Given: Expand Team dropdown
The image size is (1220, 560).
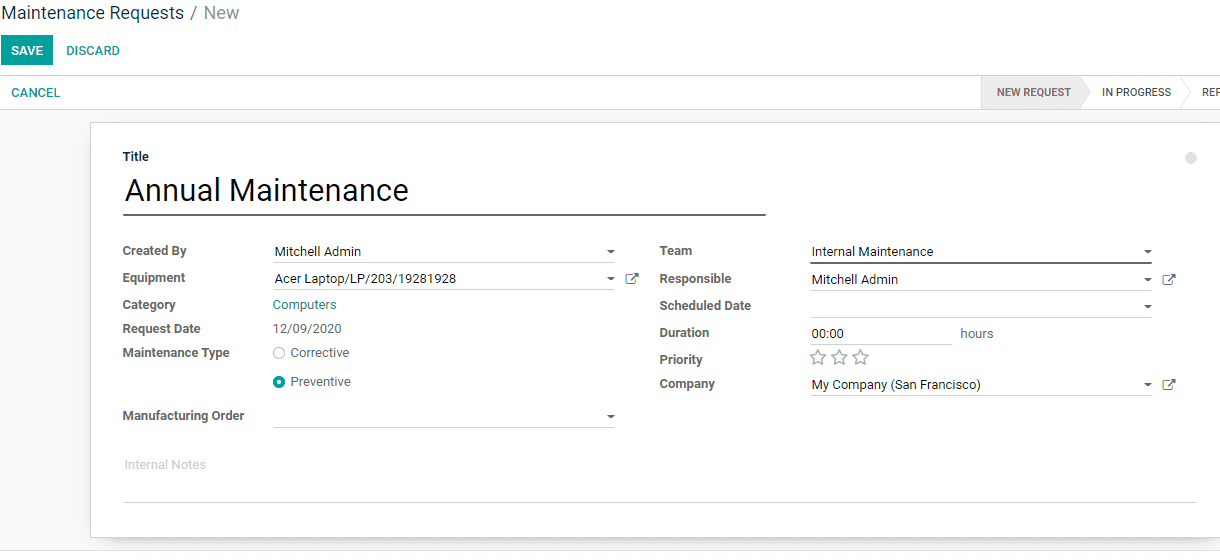Looking at the screenshot, I should click(1147, 252).
